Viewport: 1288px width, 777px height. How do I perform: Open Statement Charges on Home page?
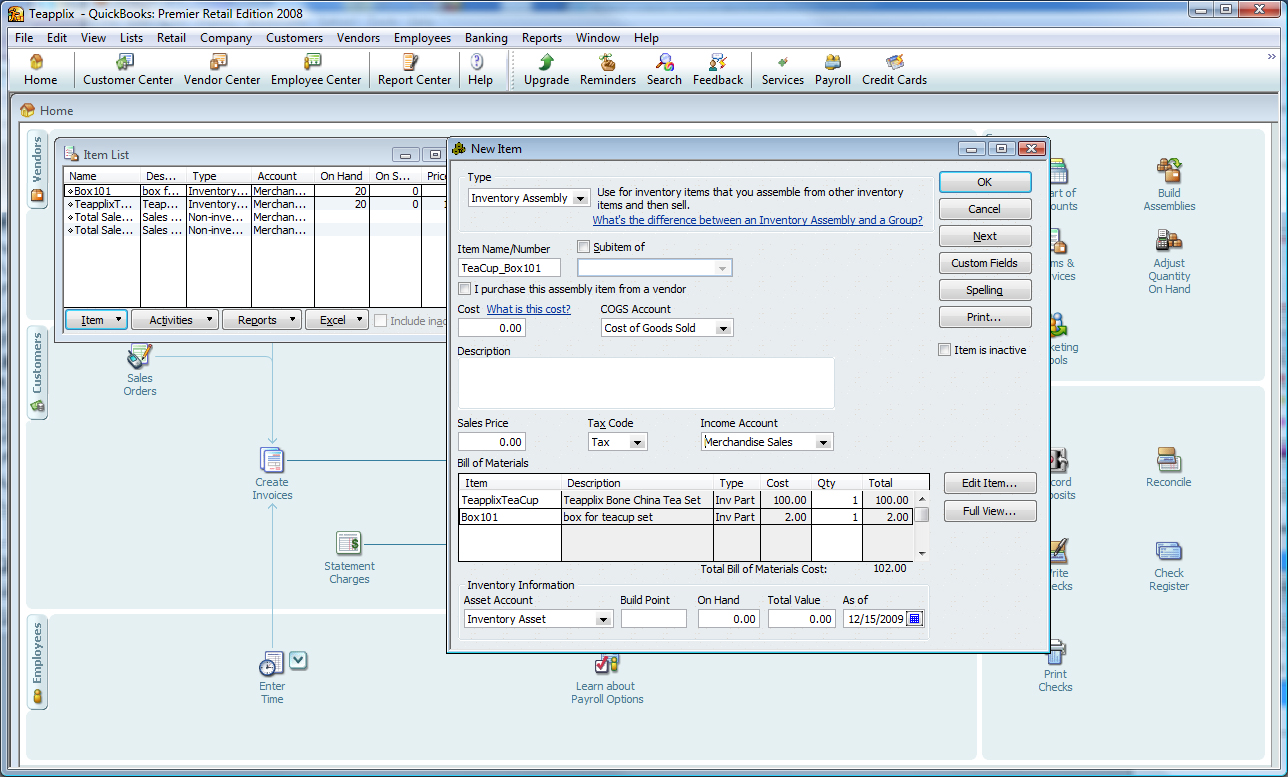tap(349, 558)
